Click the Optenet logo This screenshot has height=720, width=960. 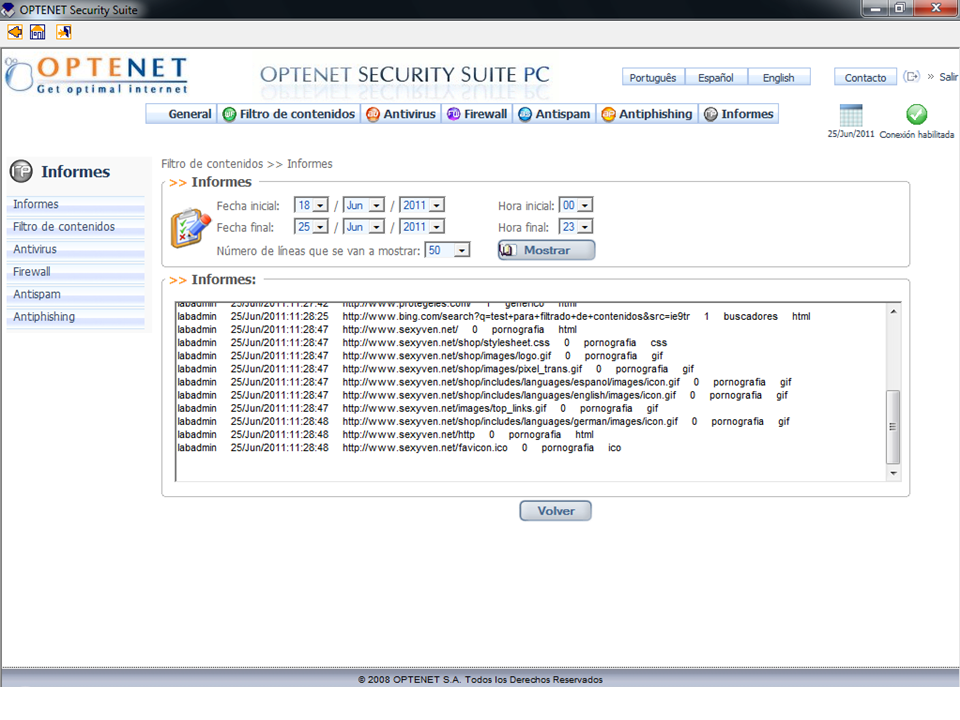97,77
